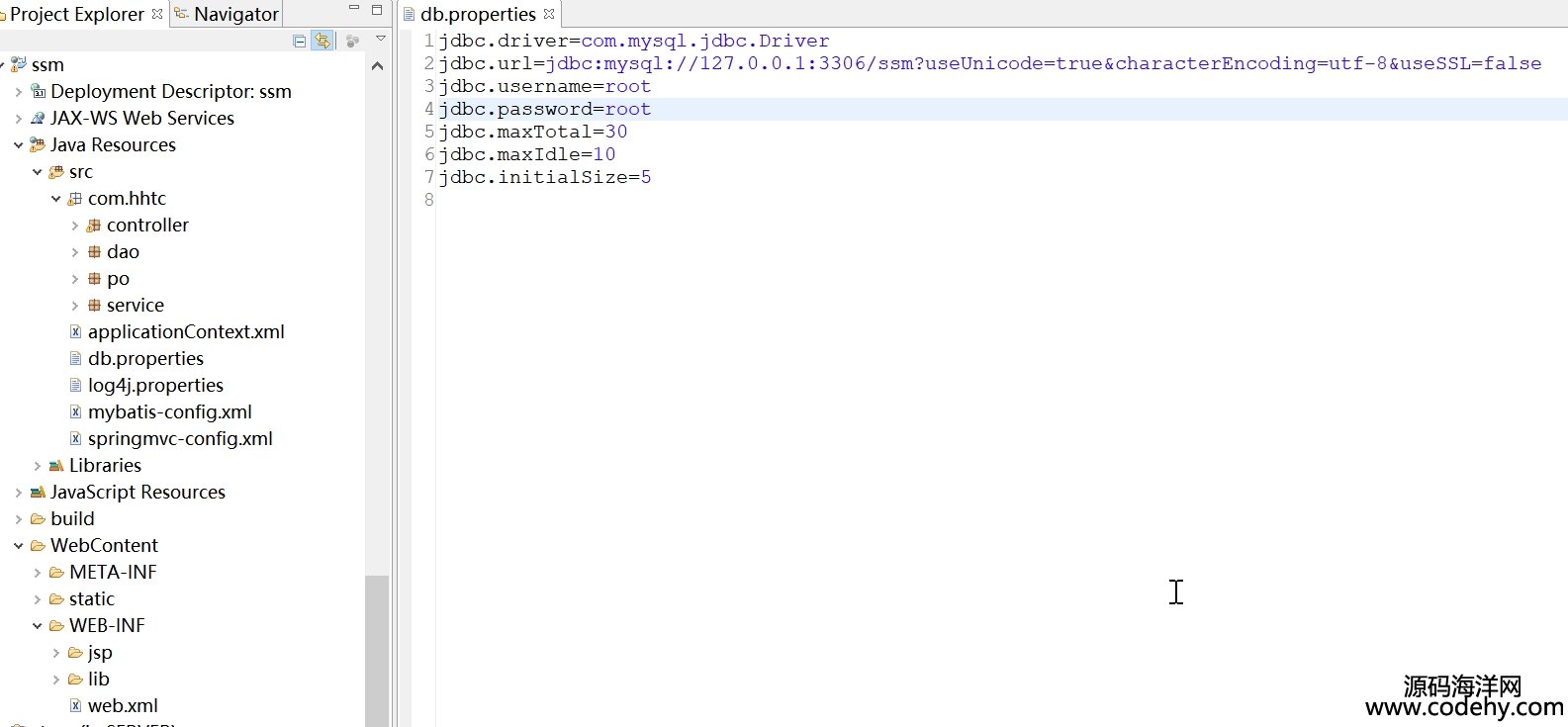Click the dao package icon

coord(94,252)
